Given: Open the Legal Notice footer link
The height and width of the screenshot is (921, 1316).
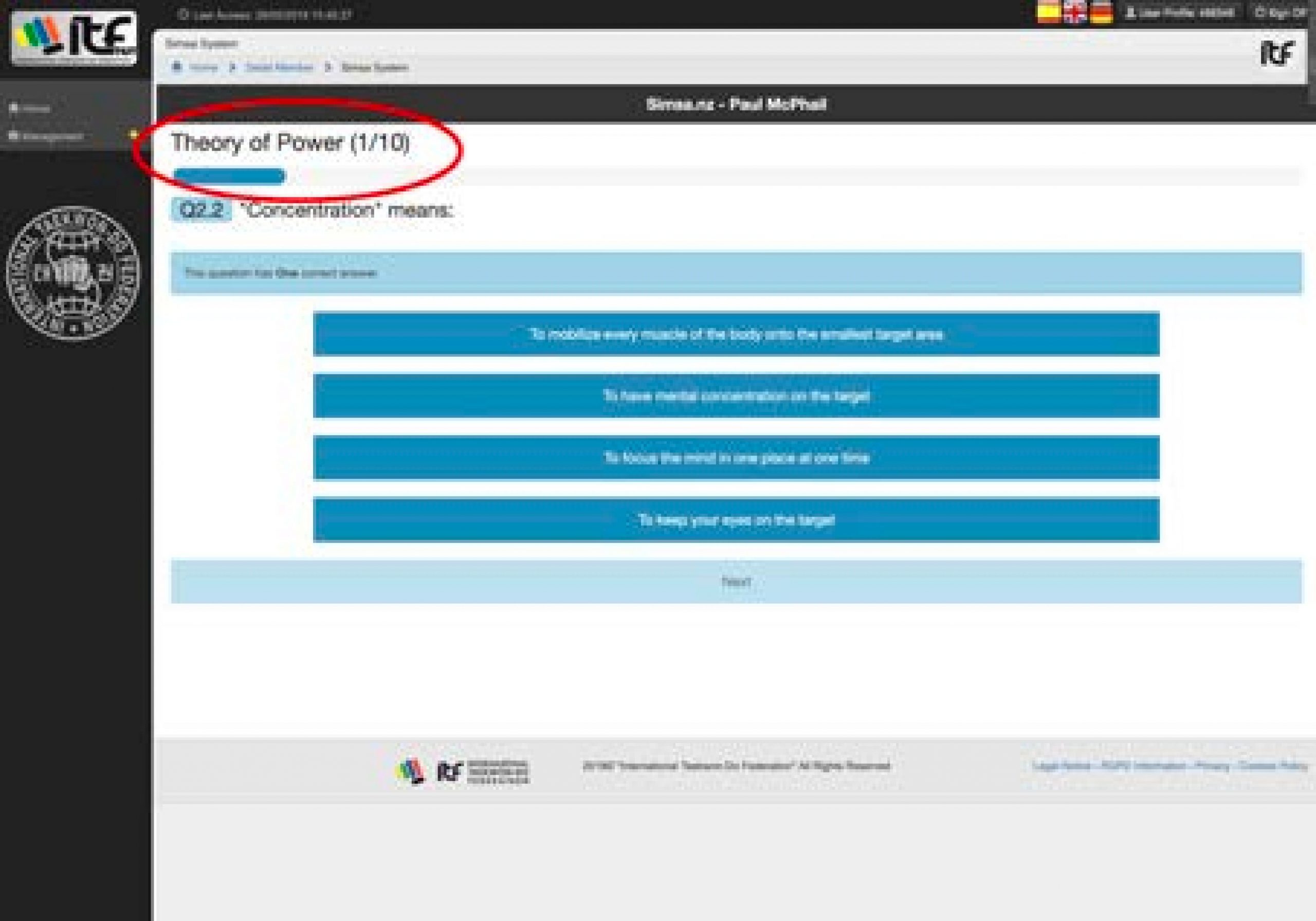Looking at the screenshot, I should (x=1061, y=766).
